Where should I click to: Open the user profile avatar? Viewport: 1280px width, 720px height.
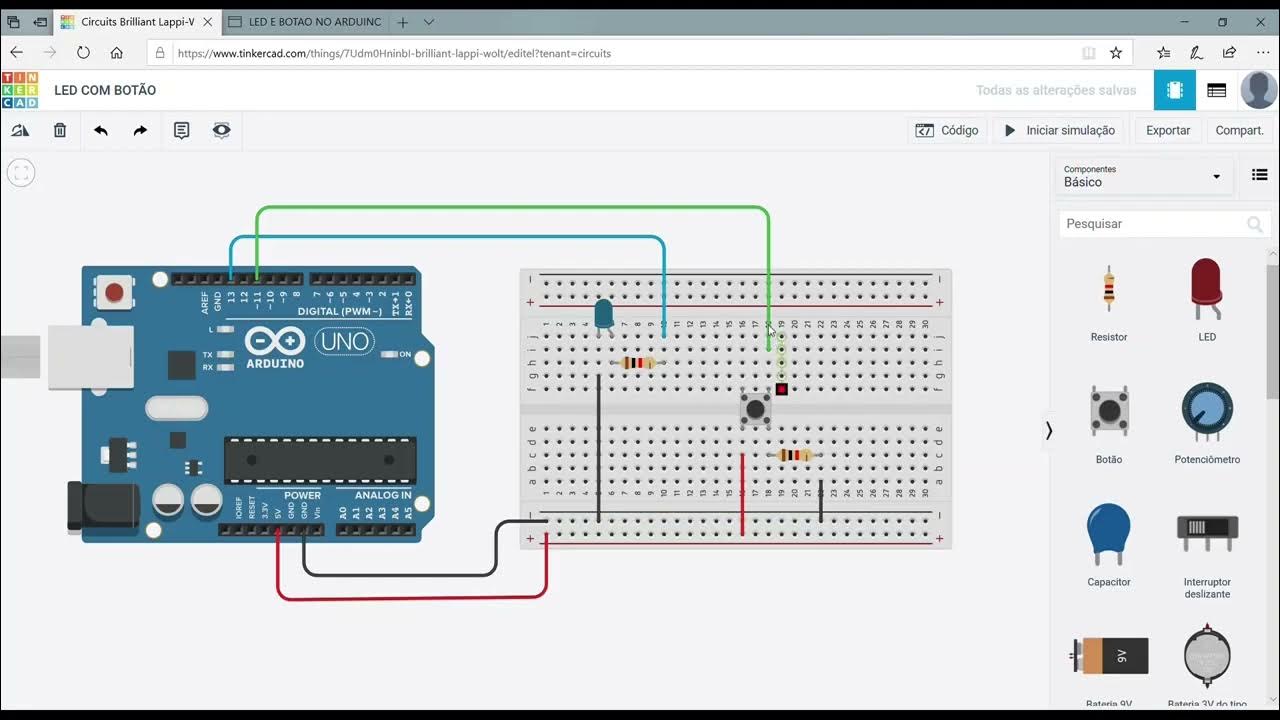(1258, 90)
